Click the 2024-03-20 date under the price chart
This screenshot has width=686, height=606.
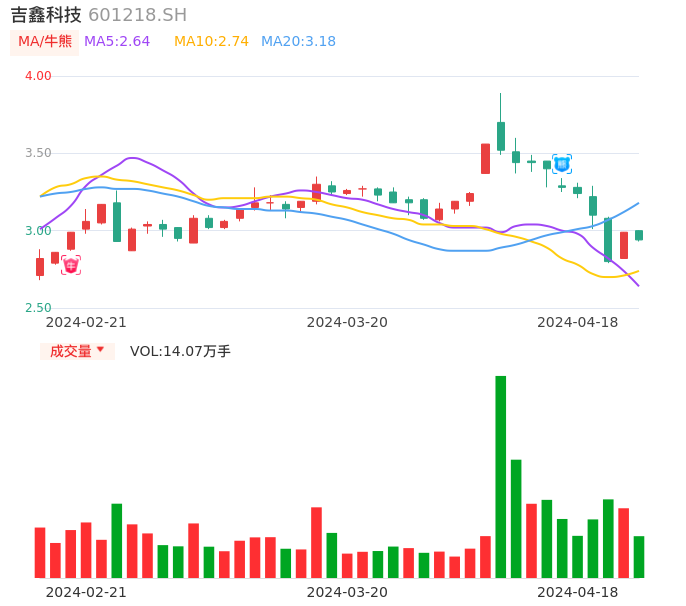347,322
